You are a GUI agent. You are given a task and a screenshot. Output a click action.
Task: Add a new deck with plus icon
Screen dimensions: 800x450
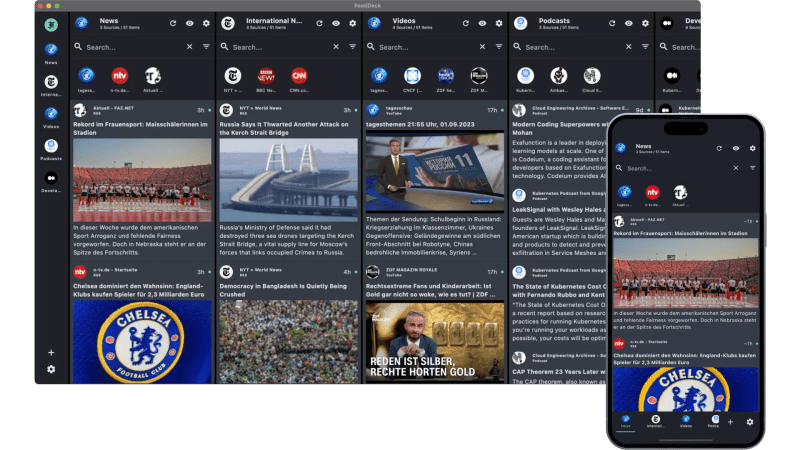(51, 353)
